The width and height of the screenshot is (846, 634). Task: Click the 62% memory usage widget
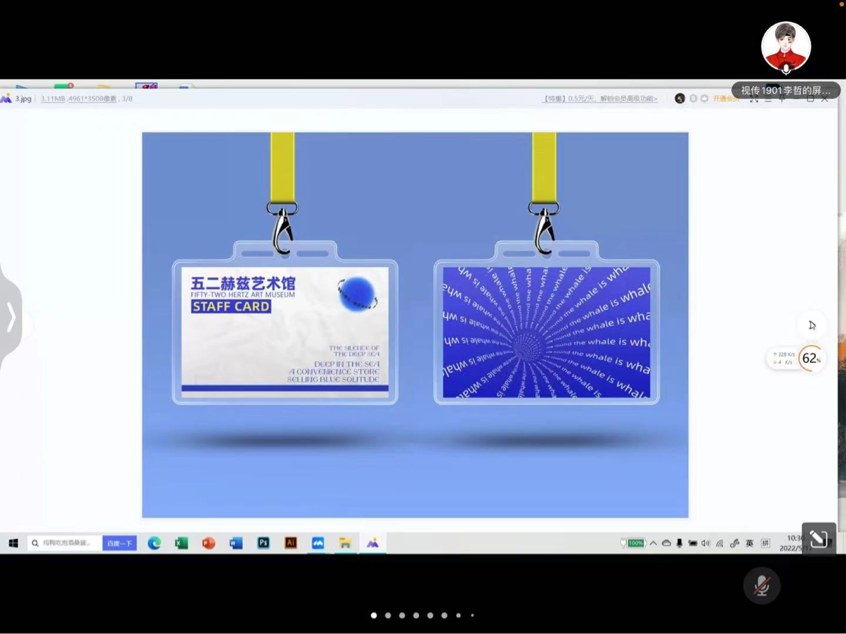point(810,358)
